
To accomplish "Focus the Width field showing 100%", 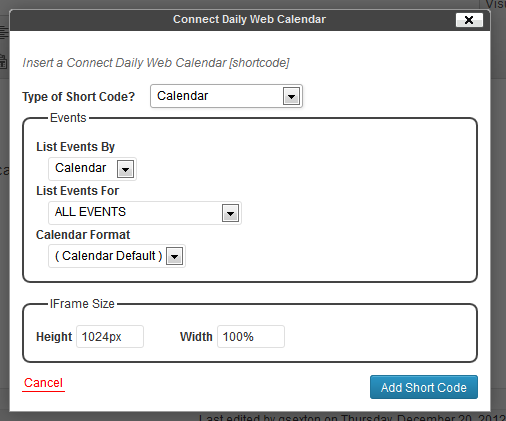I will click(251, 337).
